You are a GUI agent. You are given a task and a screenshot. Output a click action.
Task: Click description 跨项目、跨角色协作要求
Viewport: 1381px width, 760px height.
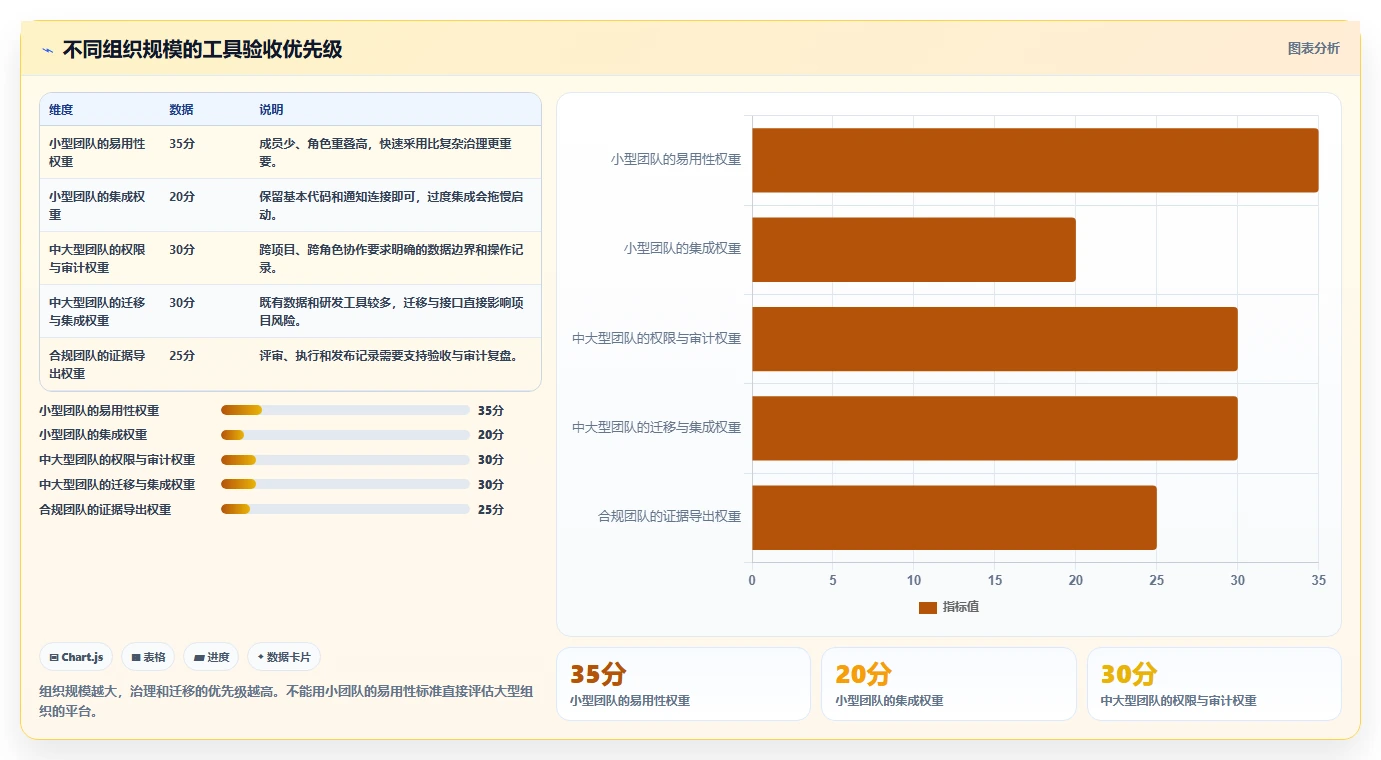coord(391,259)
